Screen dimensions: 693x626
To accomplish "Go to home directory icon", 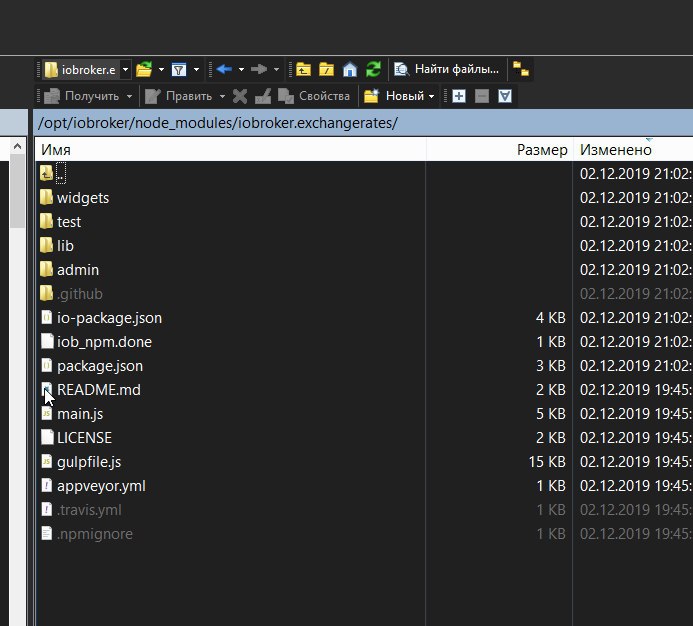I will [350, 69].
